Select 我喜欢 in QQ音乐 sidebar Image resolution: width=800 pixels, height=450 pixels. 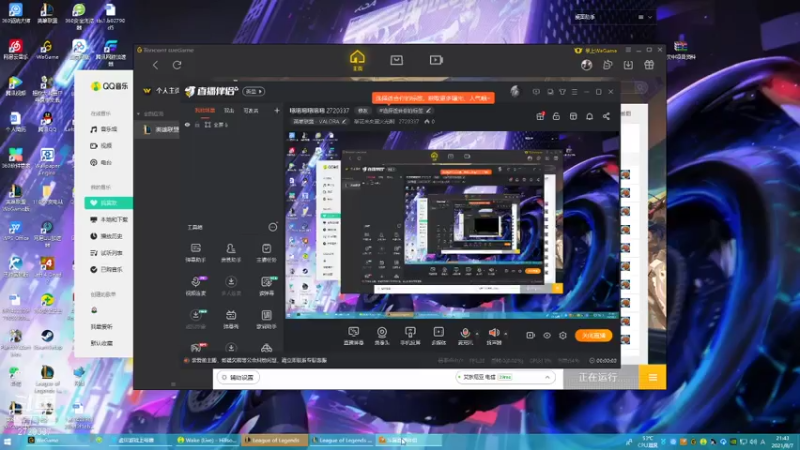(x=109, y=203)
